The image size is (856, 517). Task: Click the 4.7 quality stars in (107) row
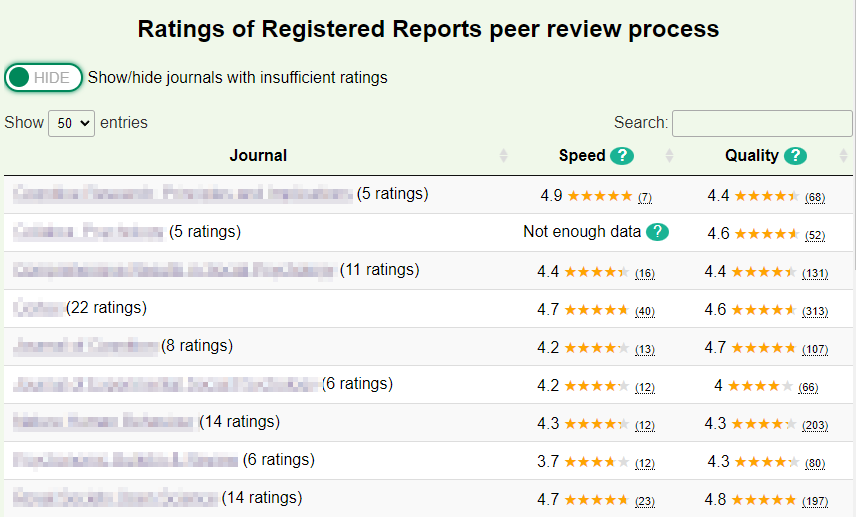764,348
